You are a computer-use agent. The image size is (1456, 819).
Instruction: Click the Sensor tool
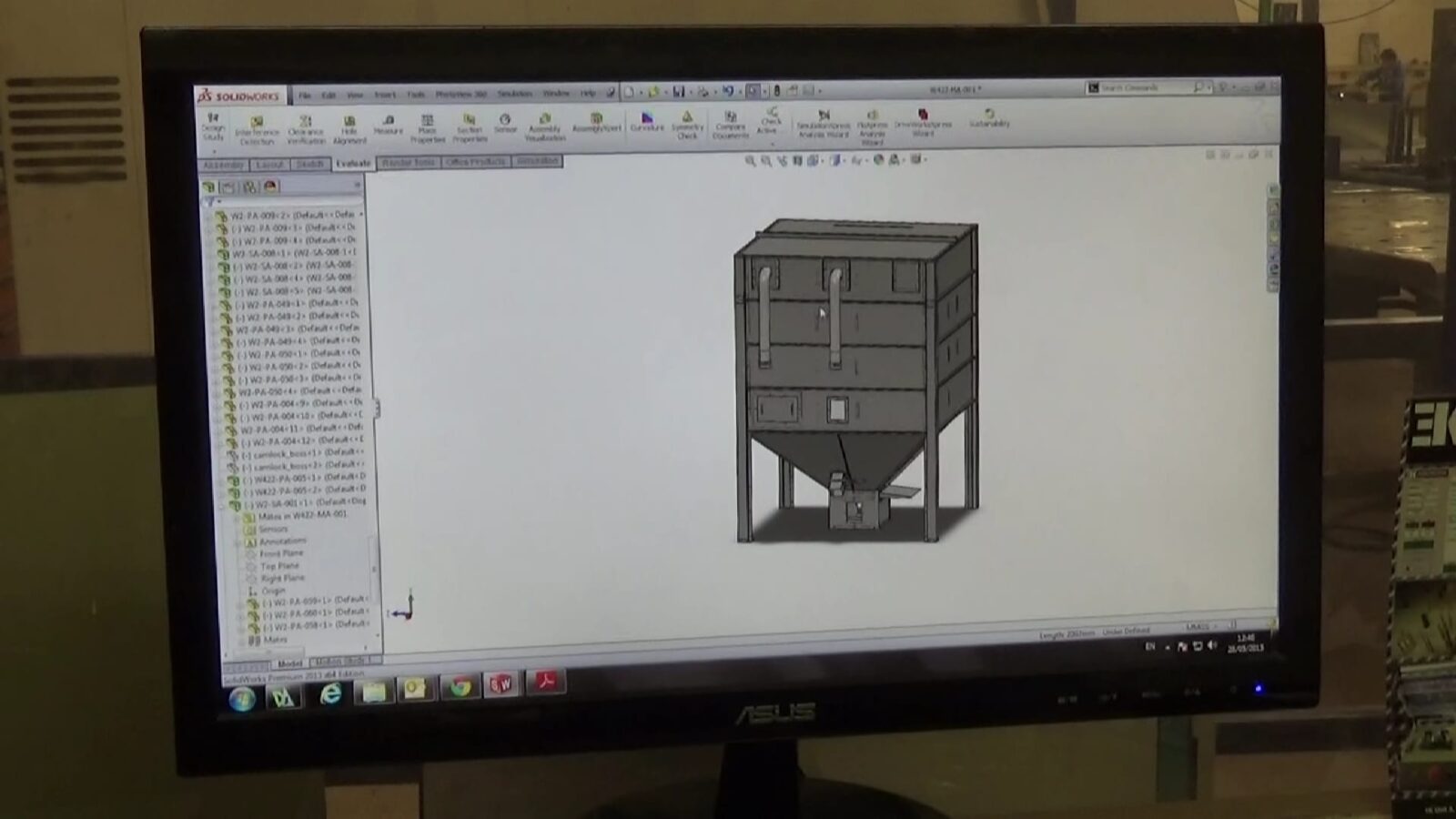tap(505, 124)
